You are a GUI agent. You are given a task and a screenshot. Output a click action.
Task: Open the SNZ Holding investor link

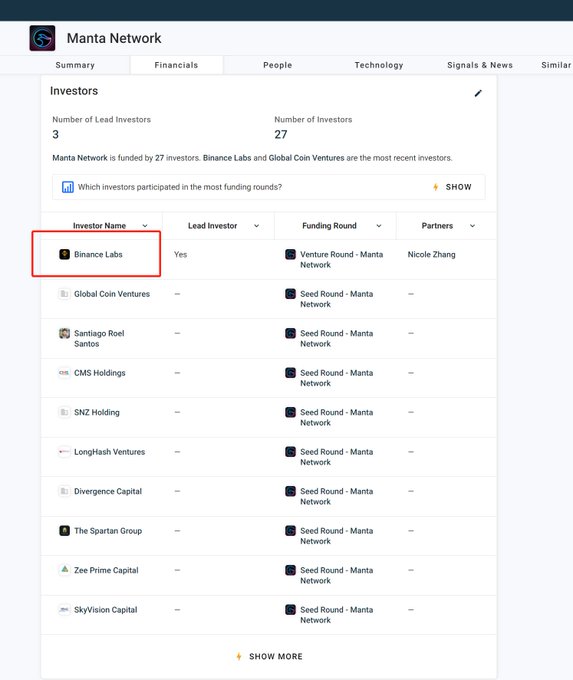pyautogui.click(x=97, y=412)
